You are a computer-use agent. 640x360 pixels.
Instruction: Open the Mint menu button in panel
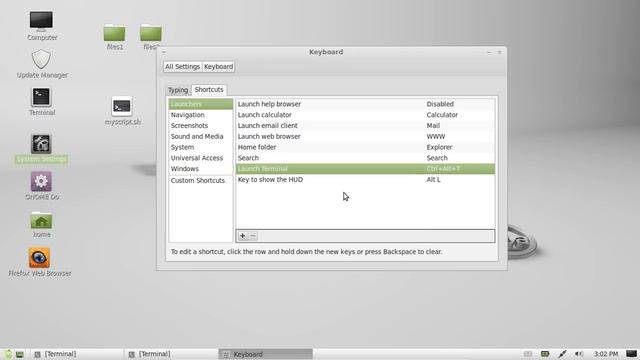click(8, 354)
